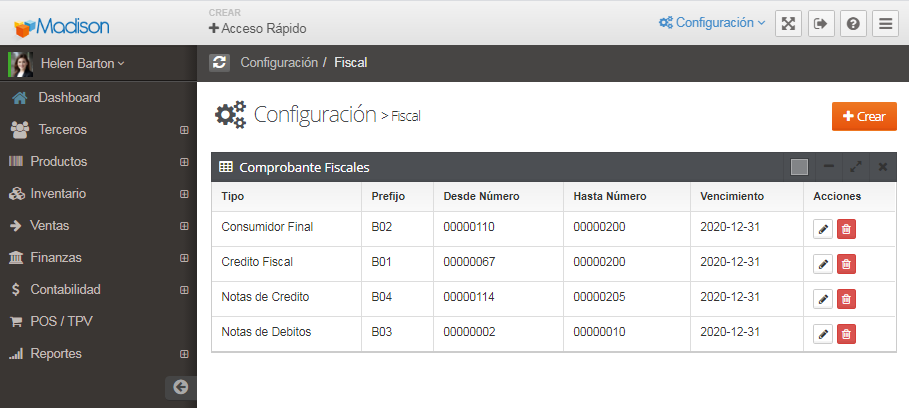This screenshot has width=909, height=408.
Task: Go to Dashboard in sidebar
Action: coord(69,98)
